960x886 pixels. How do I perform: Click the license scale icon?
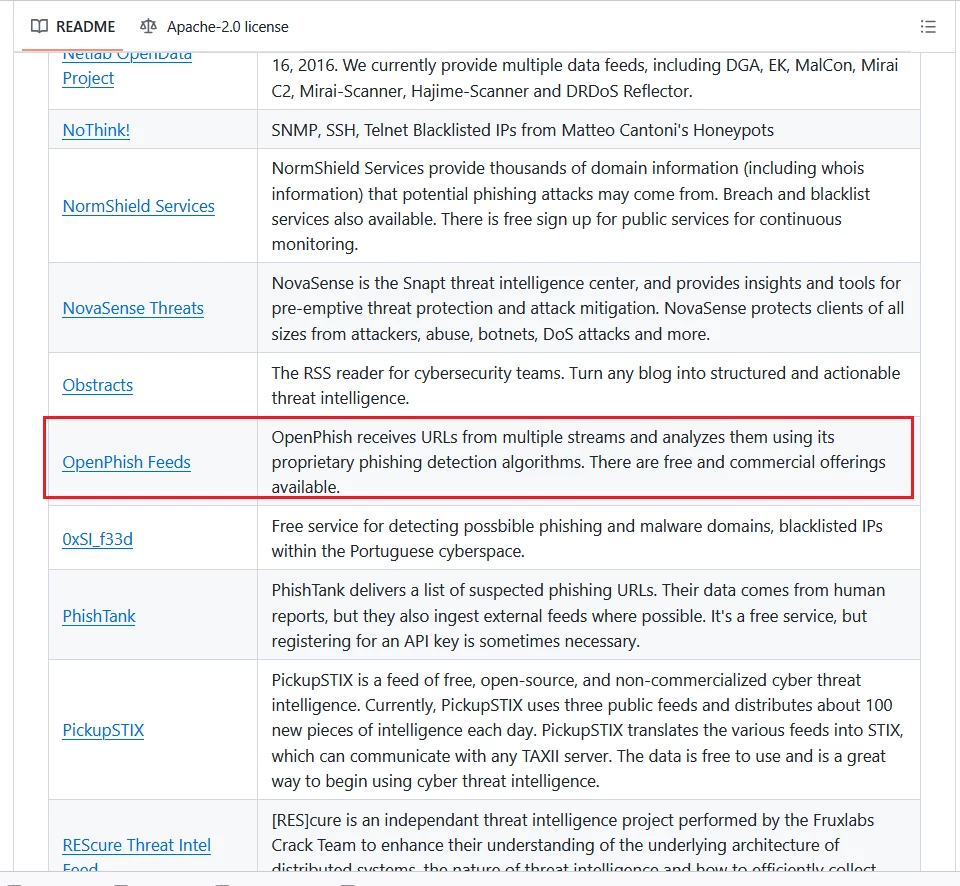pyautogui.click(x=148, y=26)
